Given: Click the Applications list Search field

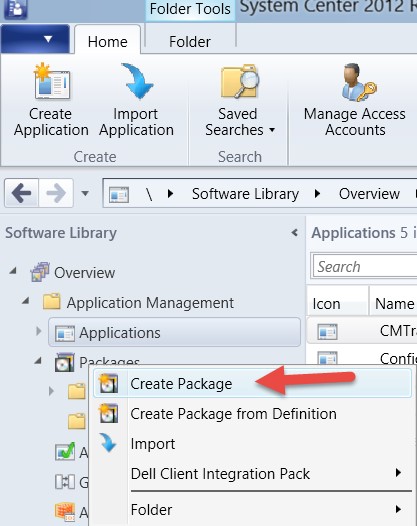Looking at the screenshot, I should (x=365, y=266).
